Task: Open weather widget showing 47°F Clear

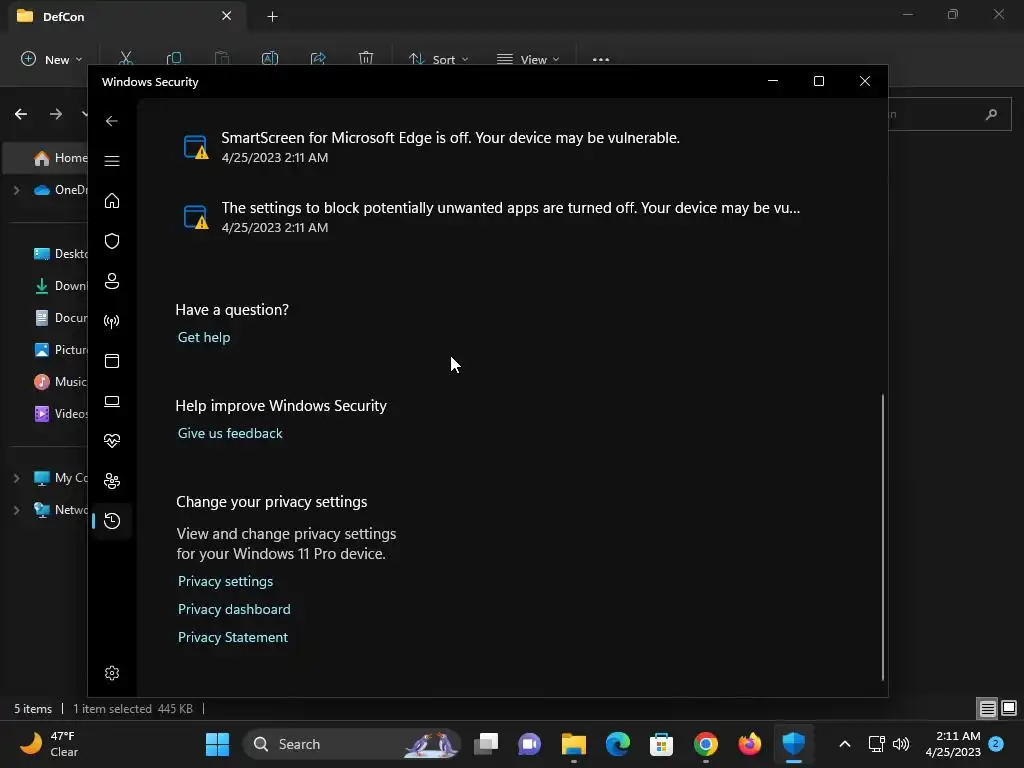Action: (49, 744)
